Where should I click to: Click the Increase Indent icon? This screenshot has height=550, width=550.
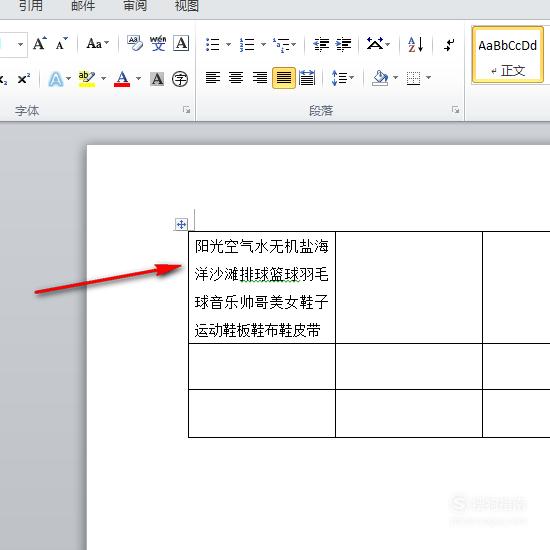[343, 45]
